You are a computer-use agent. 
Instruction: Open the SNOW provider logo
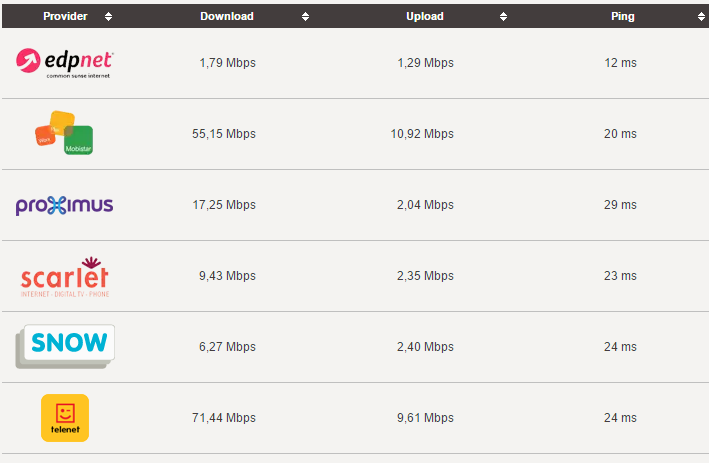point(65,346)
